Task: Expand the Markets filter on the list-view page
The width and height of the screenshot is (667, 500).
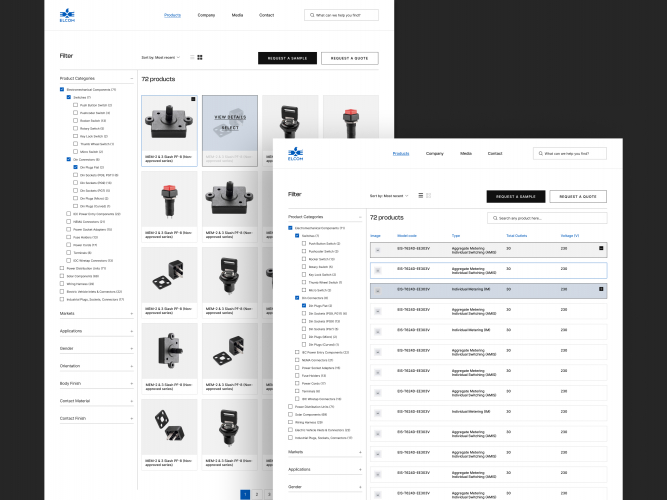Action: (x=360, y=452)
